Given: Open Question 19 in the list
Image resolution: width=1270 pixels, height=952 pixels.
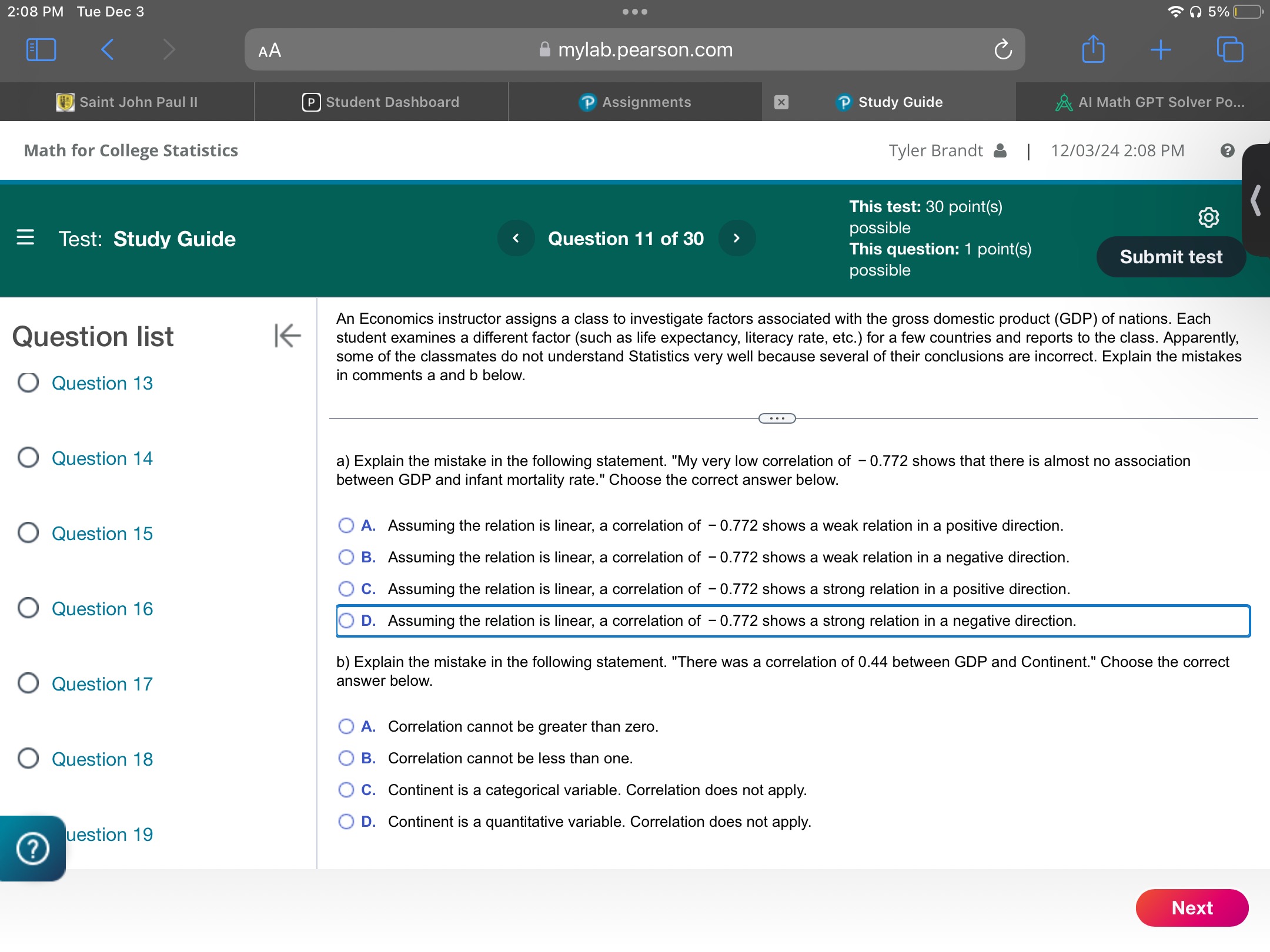Looking at the screenshot, I should [109, 834].
